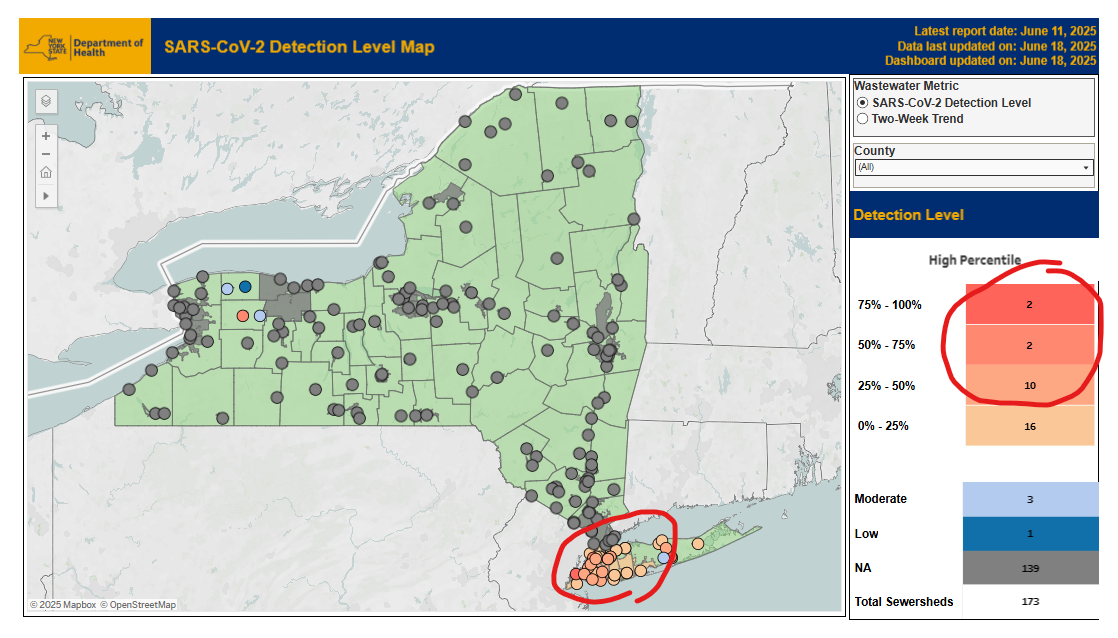Click the NY Department of Health logo
Screen dimensions: 1118x638
85,47
